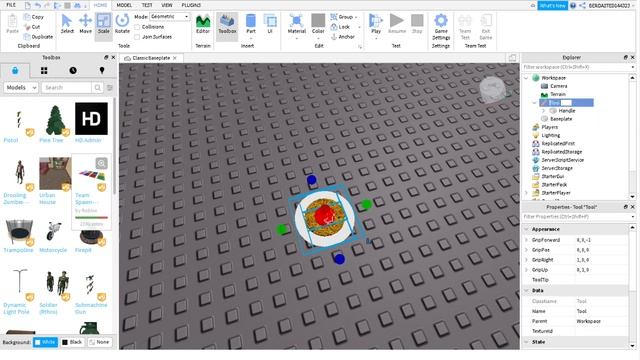Set toolbox background to White
The height and width of the screenshot is (360, 640).
[x=45, y=342]
